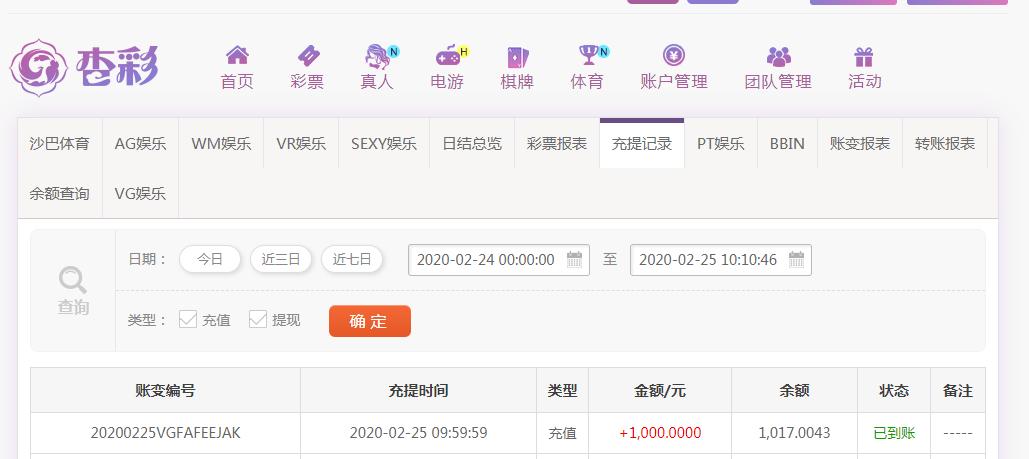Switch to the 彩票报表 tab
The width and height of the screenshot is (1029, 459).
point(557,143)
